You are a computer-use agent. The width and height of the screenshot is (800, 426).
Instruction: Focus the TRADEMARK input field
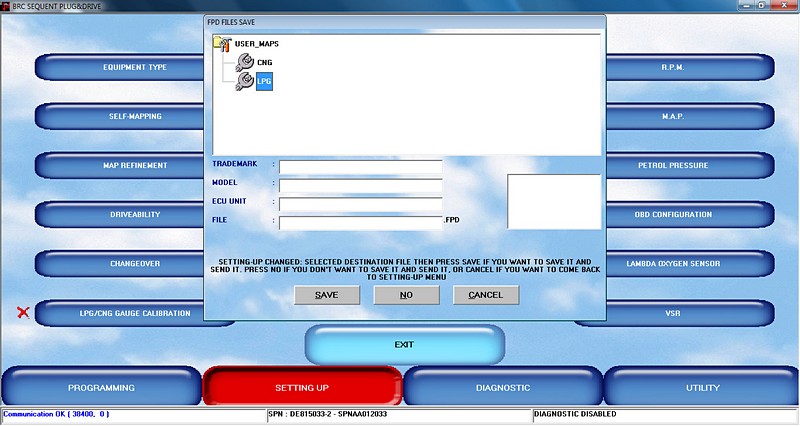pyautogui.click(x=361, y=167)
